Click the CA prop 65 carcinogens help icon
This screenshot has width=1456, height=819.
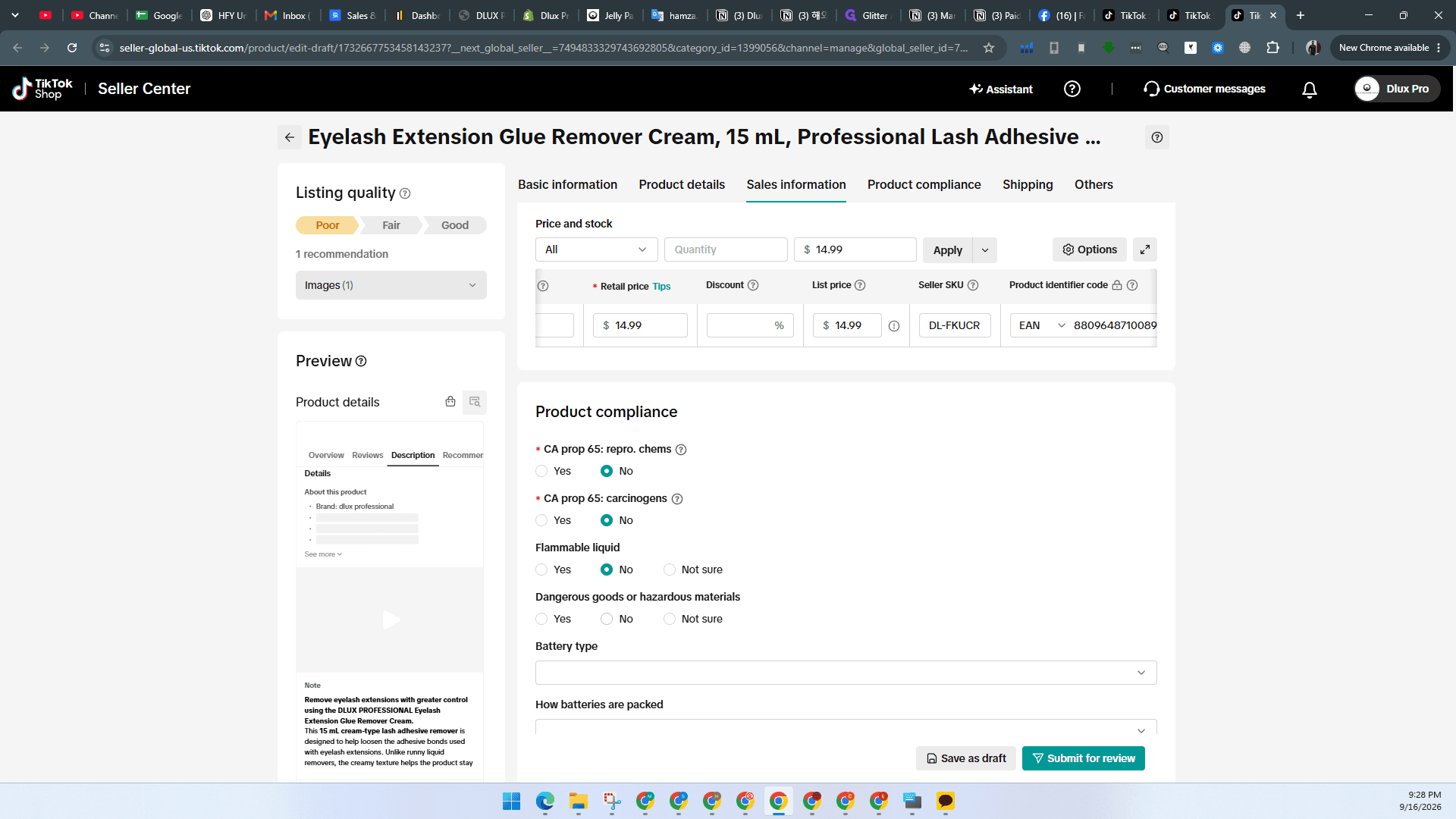pyautogui.click(x=677, y=499)
